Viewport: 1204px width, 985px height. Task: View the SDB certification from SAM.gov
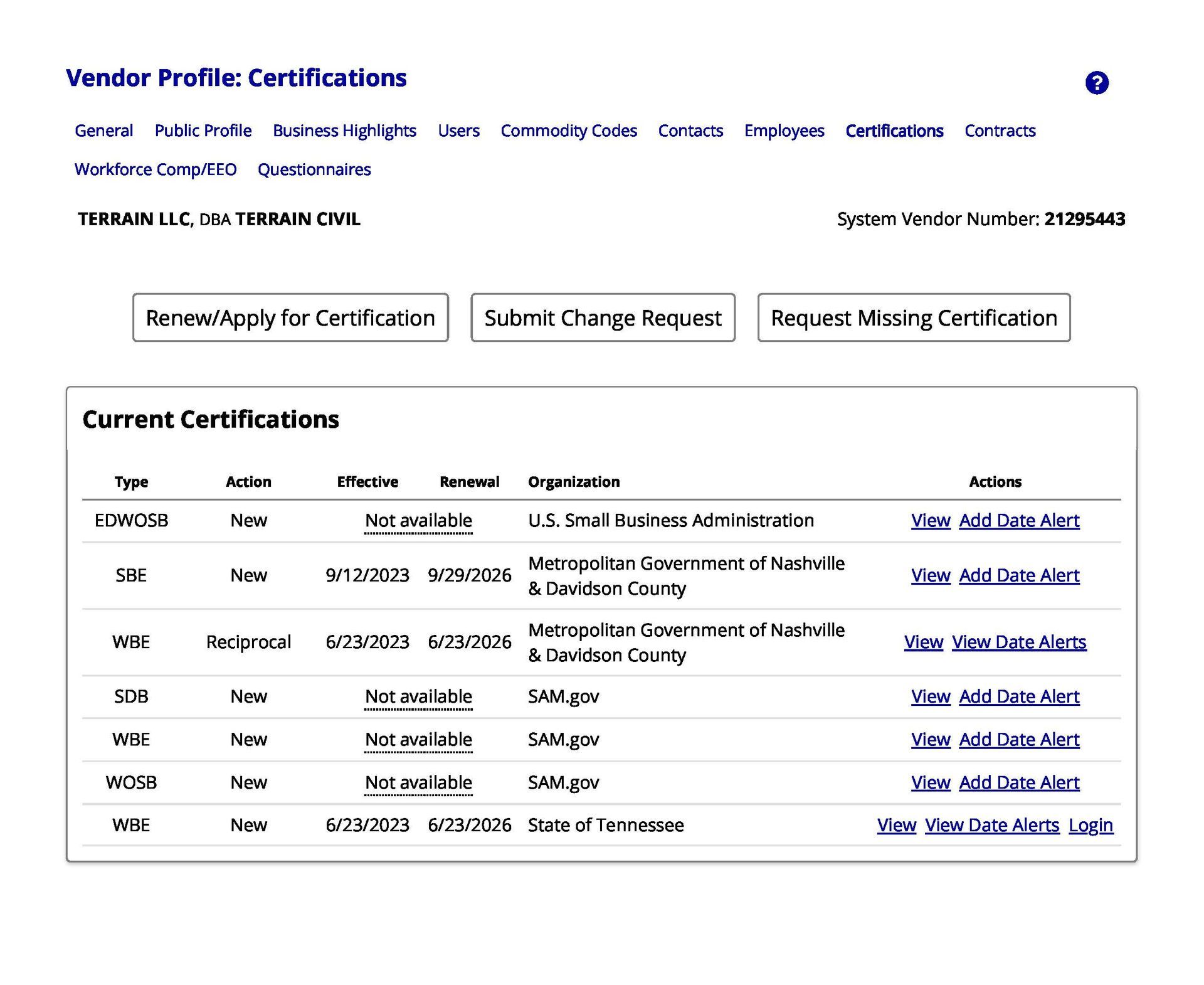[930, 696]
